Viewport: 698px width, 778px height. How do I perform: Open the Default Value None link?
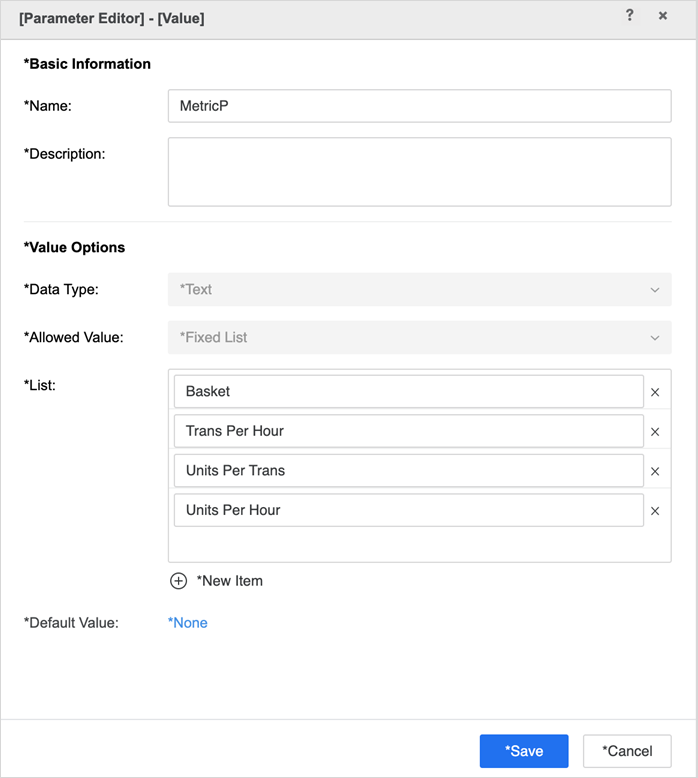188,623
